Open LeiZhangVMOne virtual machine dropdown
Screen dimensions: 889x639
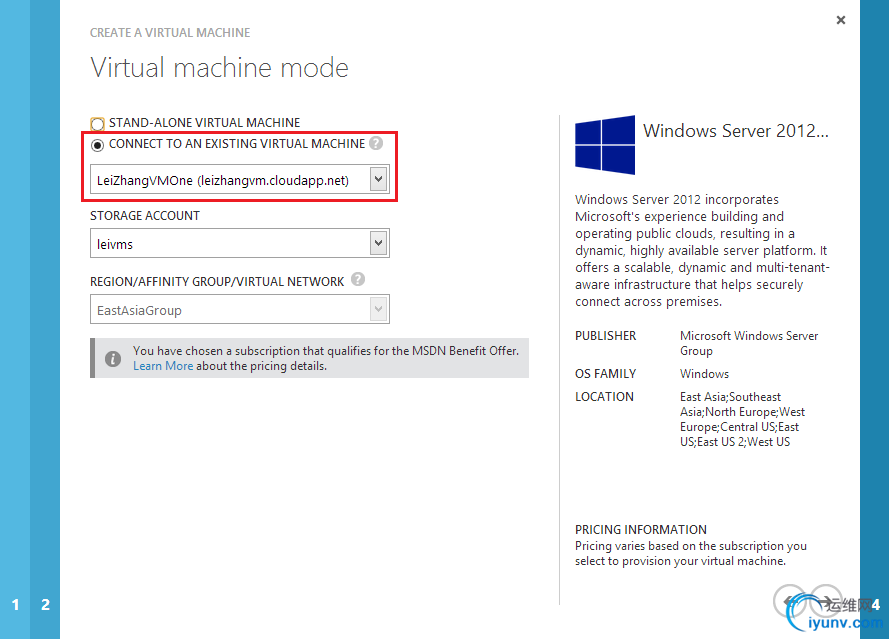[239, 180]
